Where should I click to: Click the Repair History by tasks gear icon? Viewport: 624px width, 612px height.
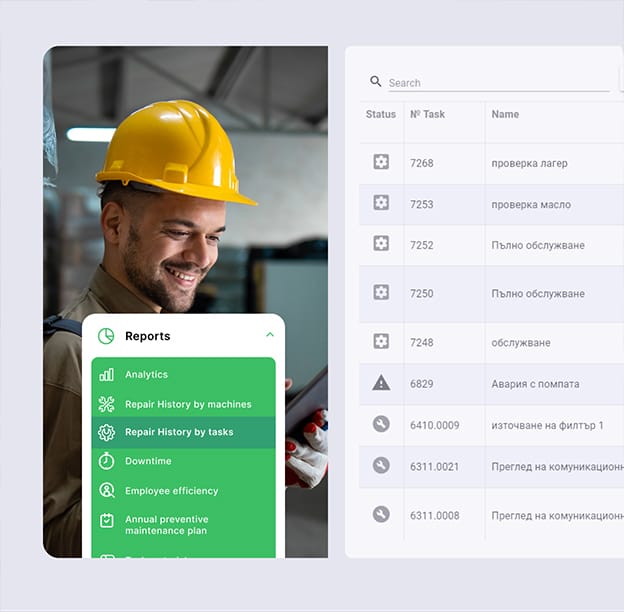coord(106,433)
